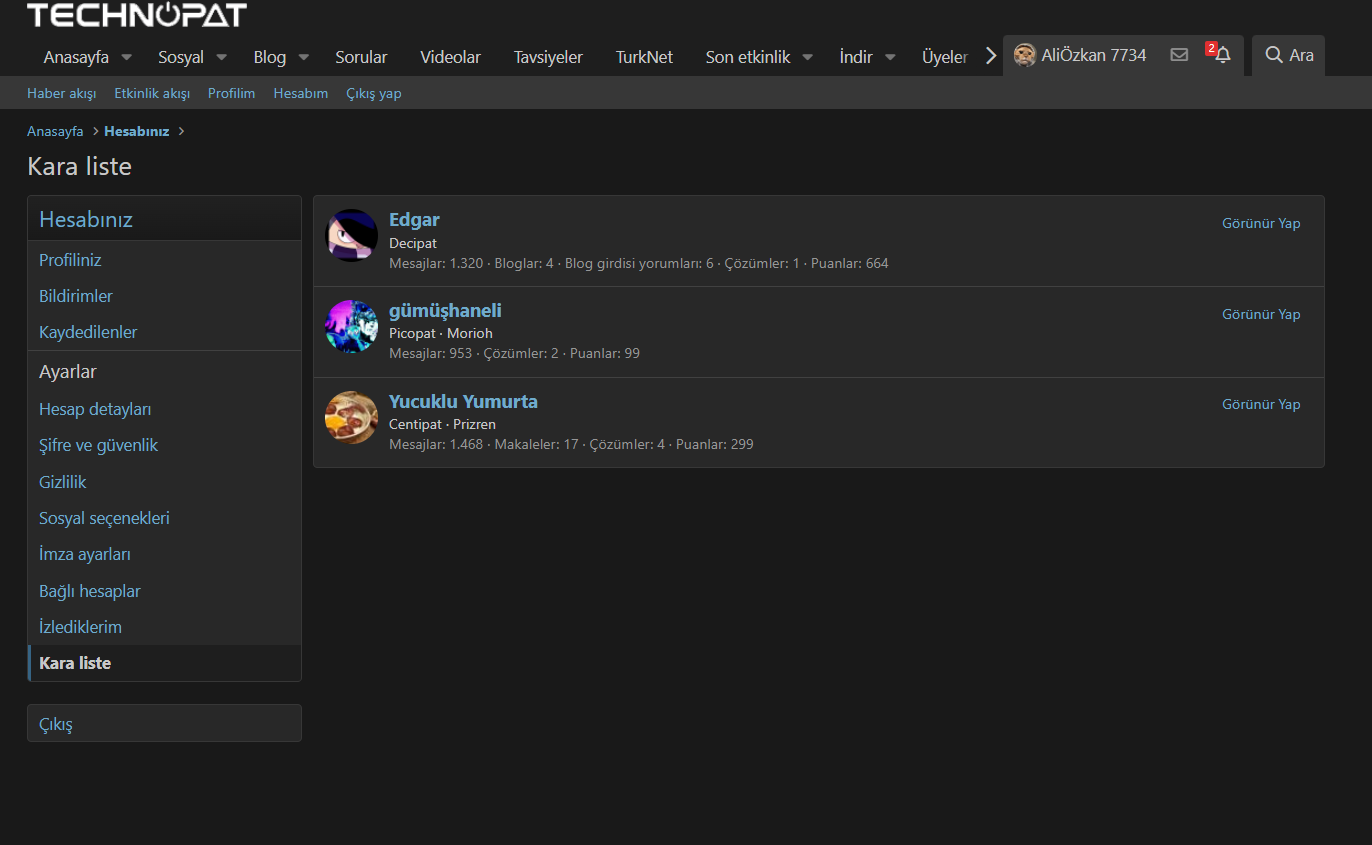Go to the Tavsiyeler tab
1372x845 pixels.
pyautogui.click(x=548, y=57)
